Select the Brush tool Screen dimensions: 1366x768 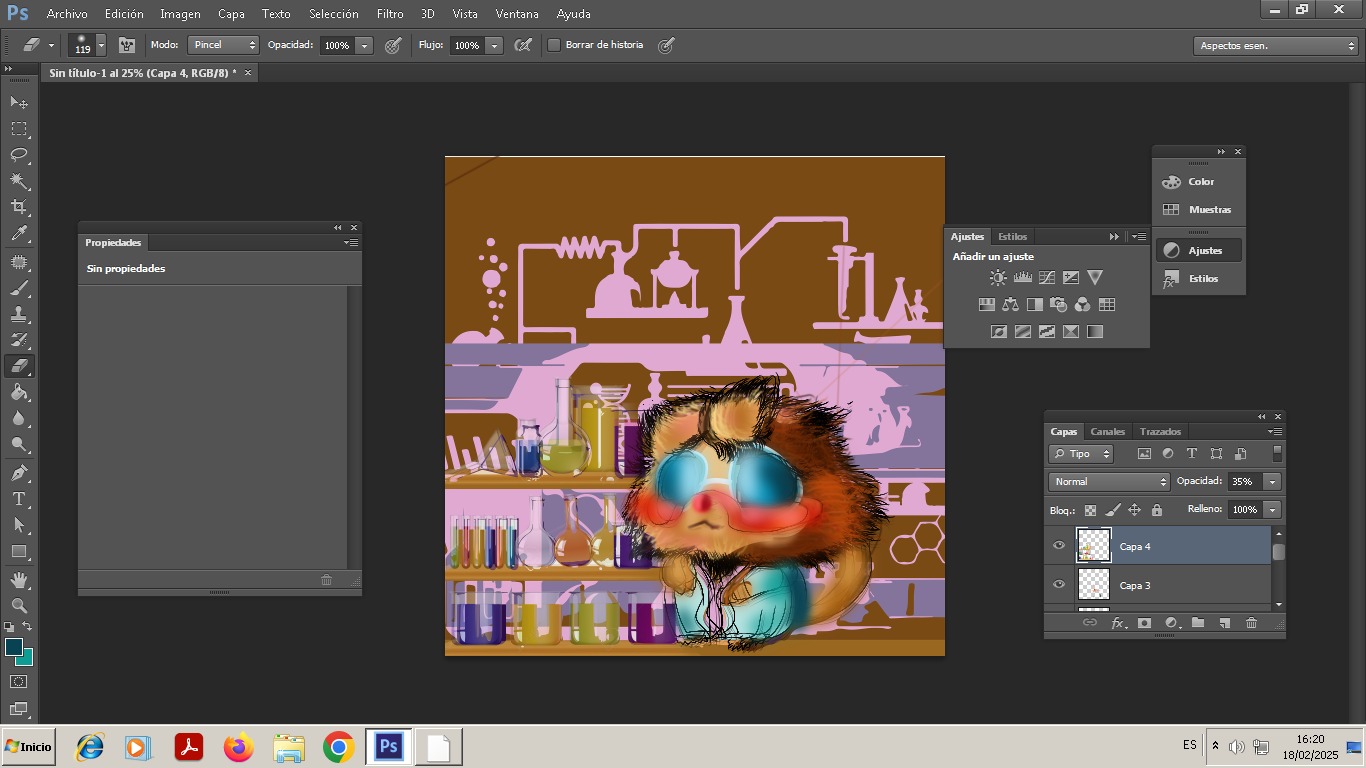point(19,288)
